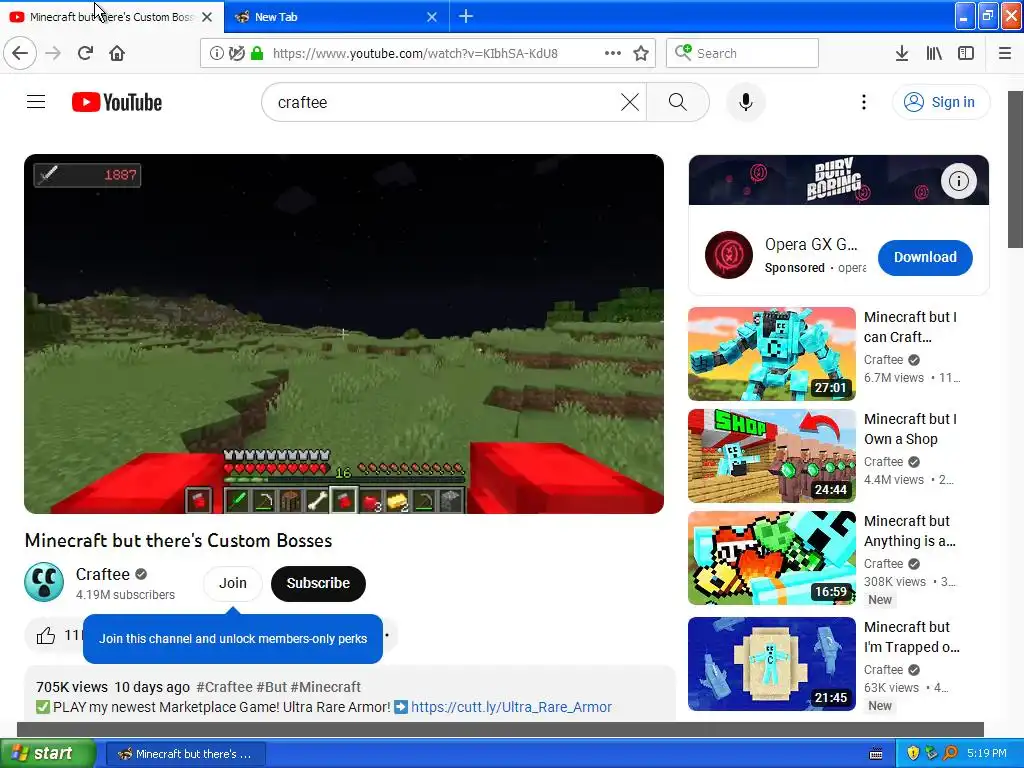1024x768 pixels.
Task: Click the #Minecraft hashtag
Action: coord(325,687)
